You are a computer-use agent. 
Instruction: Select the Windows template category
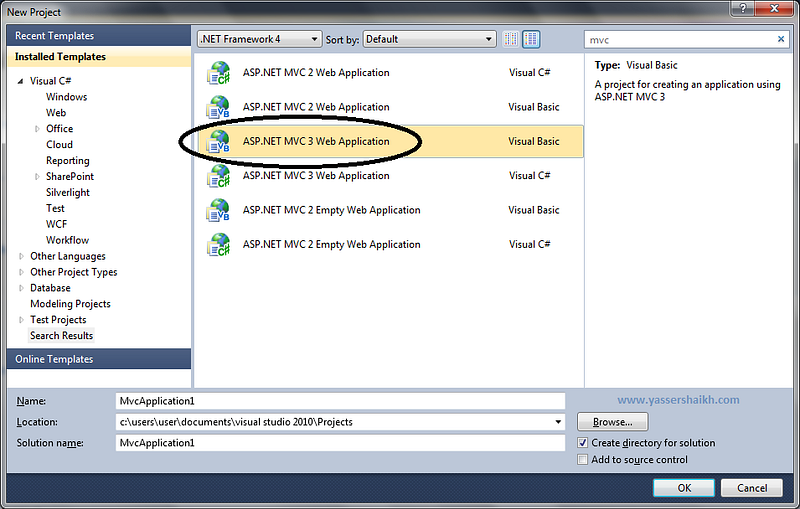click(66, 97)
